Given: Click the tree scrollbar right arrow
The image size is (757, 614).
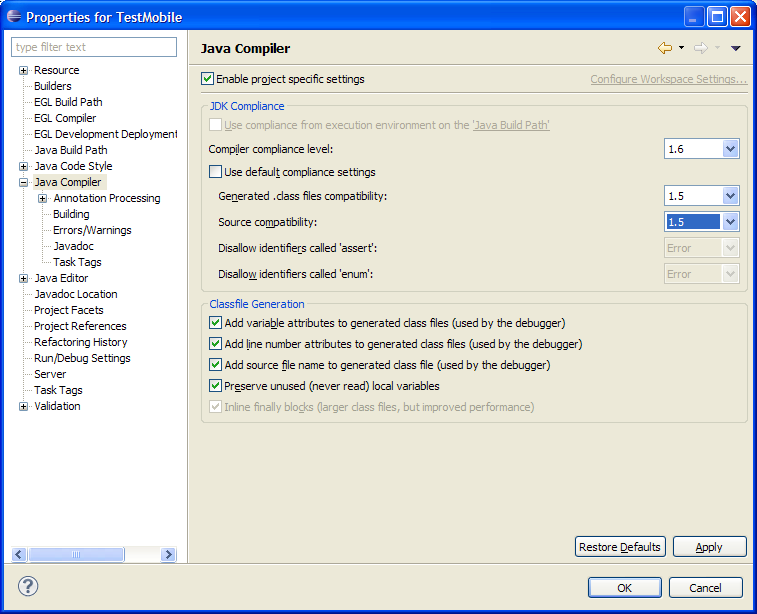Looking at the screenshot, I should coord(168,554).
